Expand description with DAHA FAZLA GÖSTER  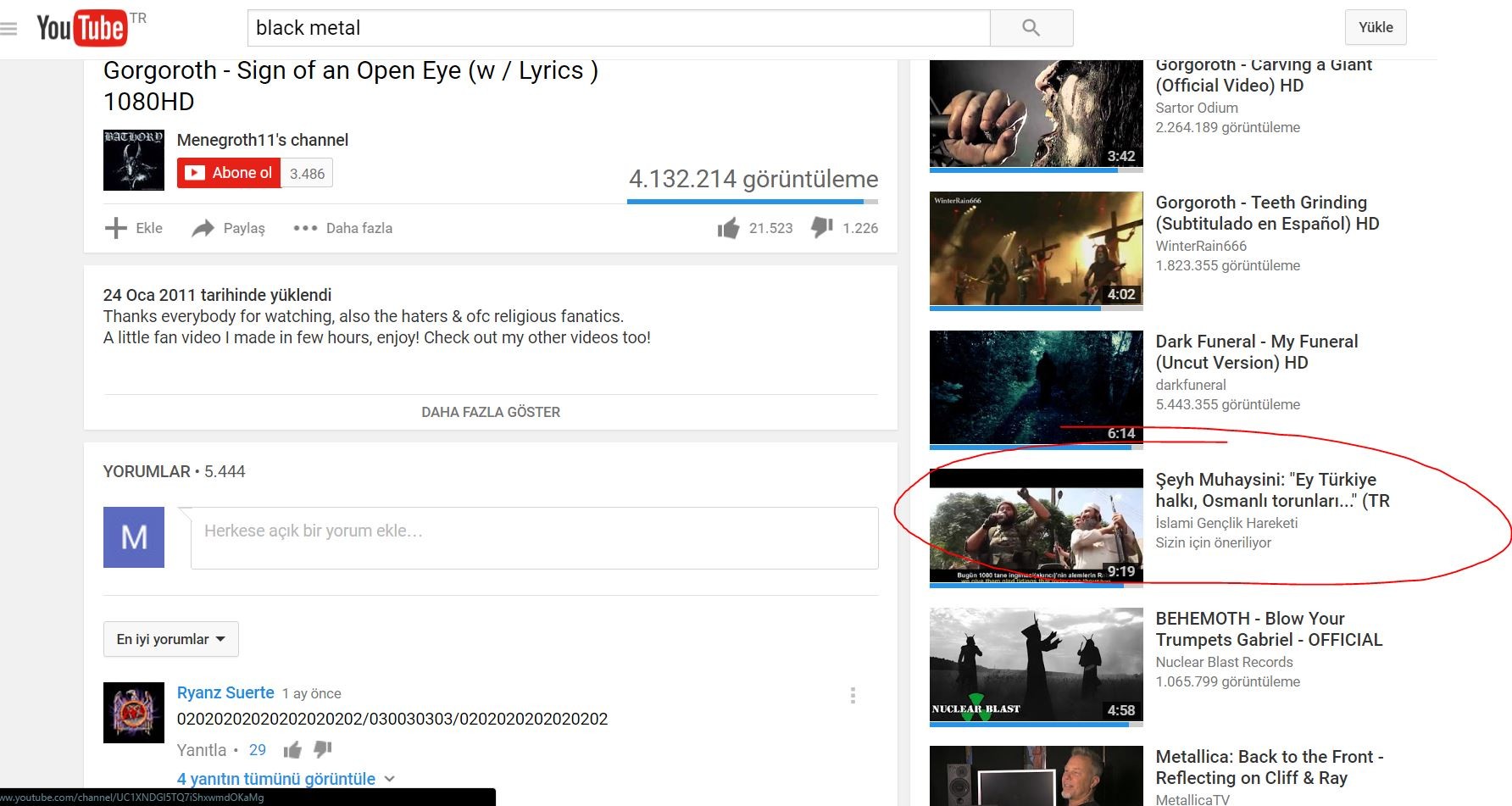[x=491, y=412]
